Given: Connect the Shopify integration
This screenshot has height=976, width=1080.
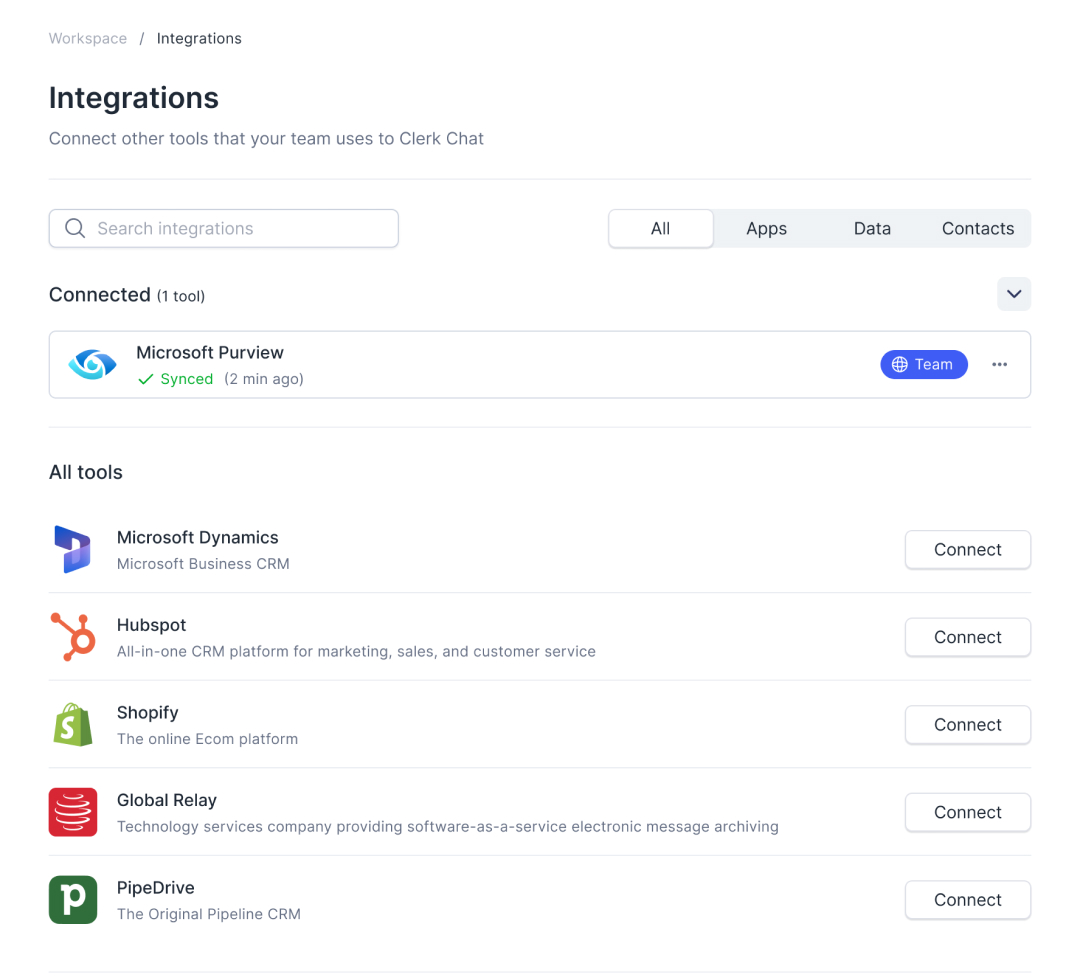Looking at the screenshot, I should (x=968, y=725).
